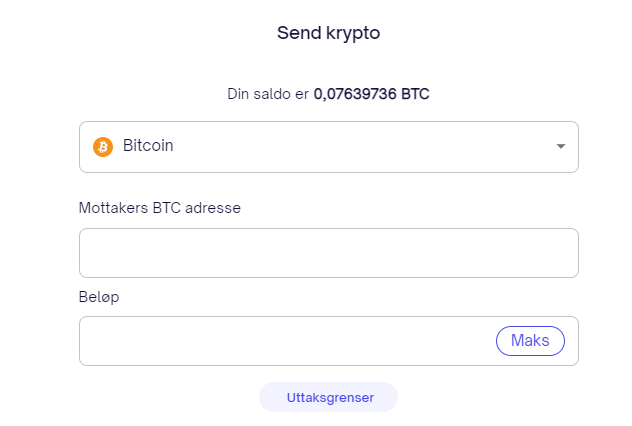
Task: Click the 0,07639736 BTC balance amount
Action: [x=372, y=95]
